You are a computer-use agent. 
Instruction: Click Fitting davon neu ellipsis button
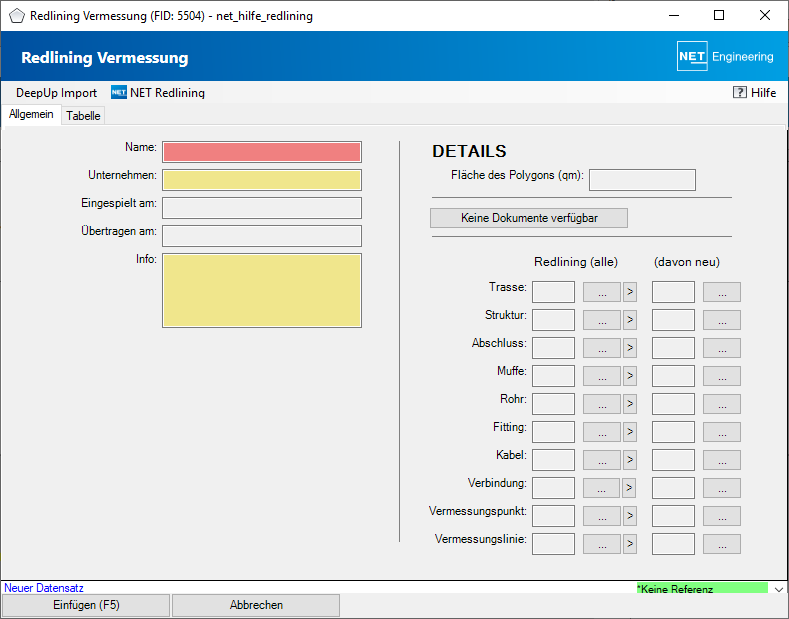coord(722,432)
